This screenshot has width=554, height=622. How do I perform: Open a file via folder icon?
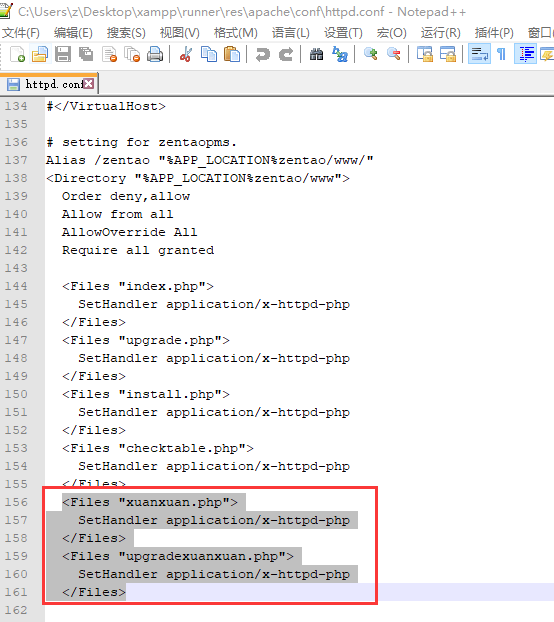point(40,54)
